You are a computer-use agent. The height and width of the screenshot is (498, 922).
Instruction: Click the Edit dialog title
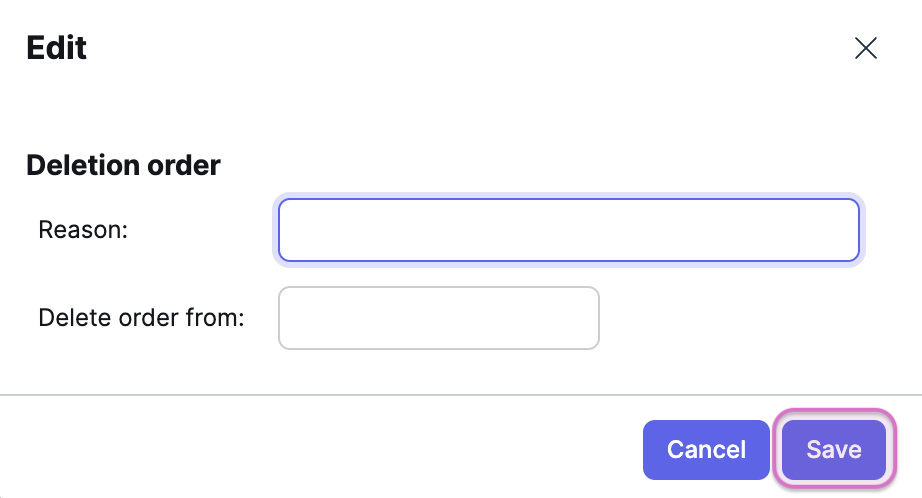[x=56, y=48]
